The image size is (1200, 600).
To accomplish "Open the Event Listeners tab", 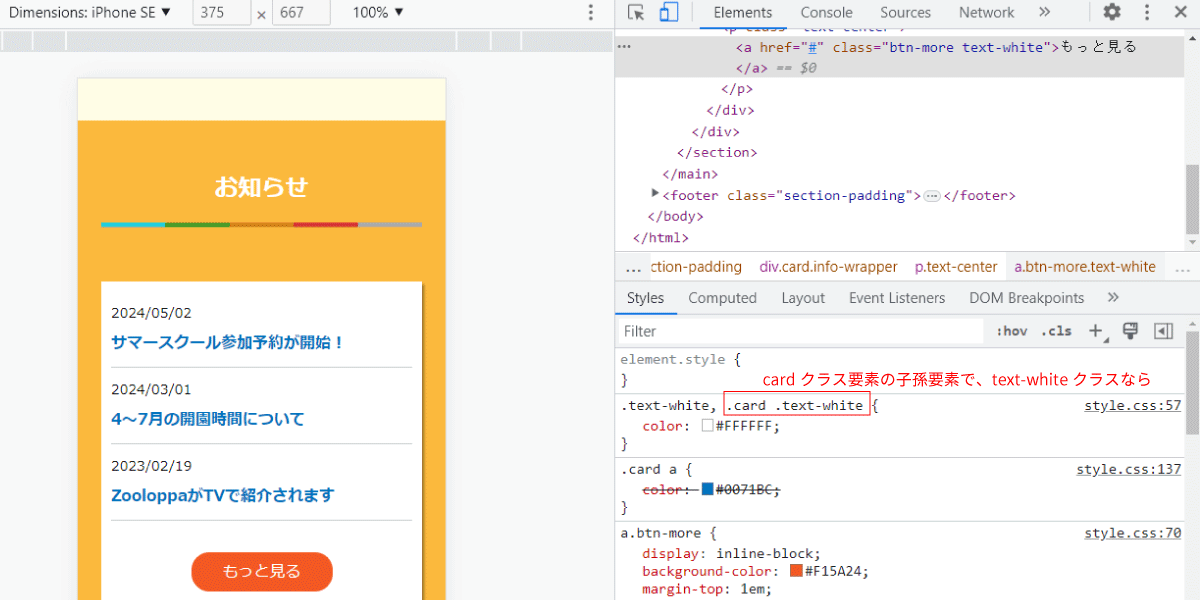I will [897, 298].
